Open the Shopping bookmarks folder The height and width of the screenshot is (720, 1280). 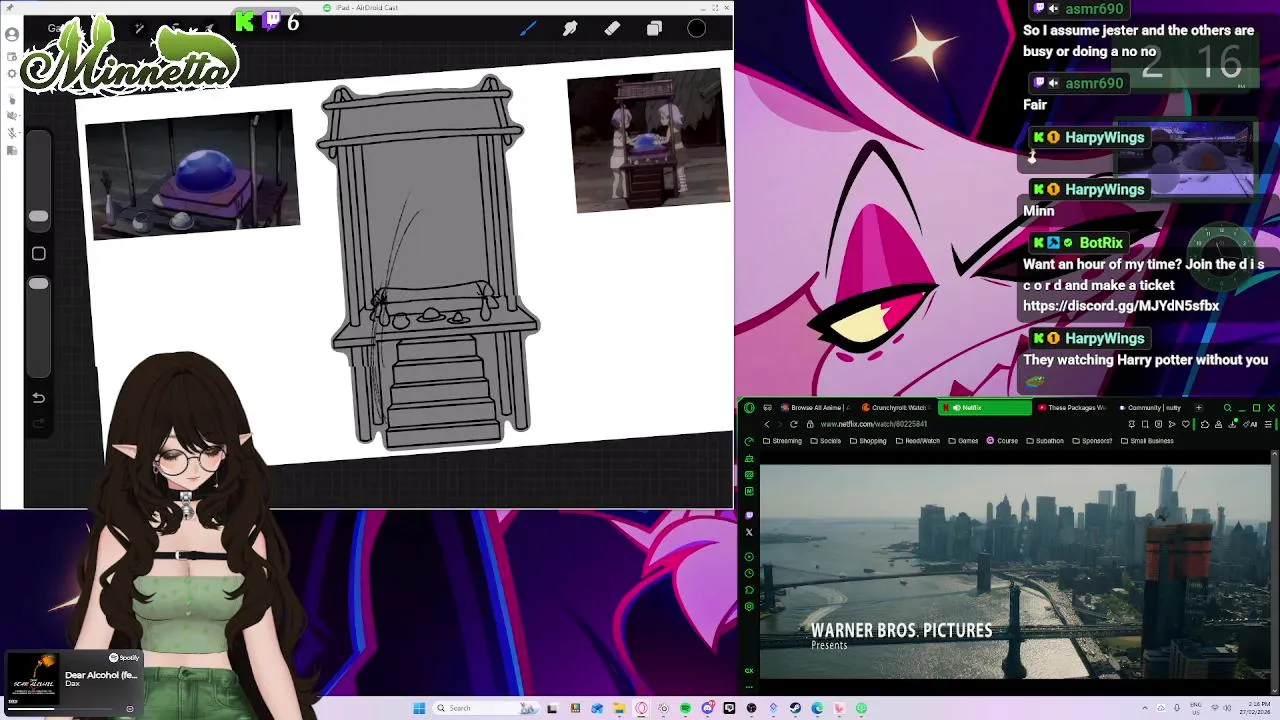pyautogui.click(x=868, y=441)
